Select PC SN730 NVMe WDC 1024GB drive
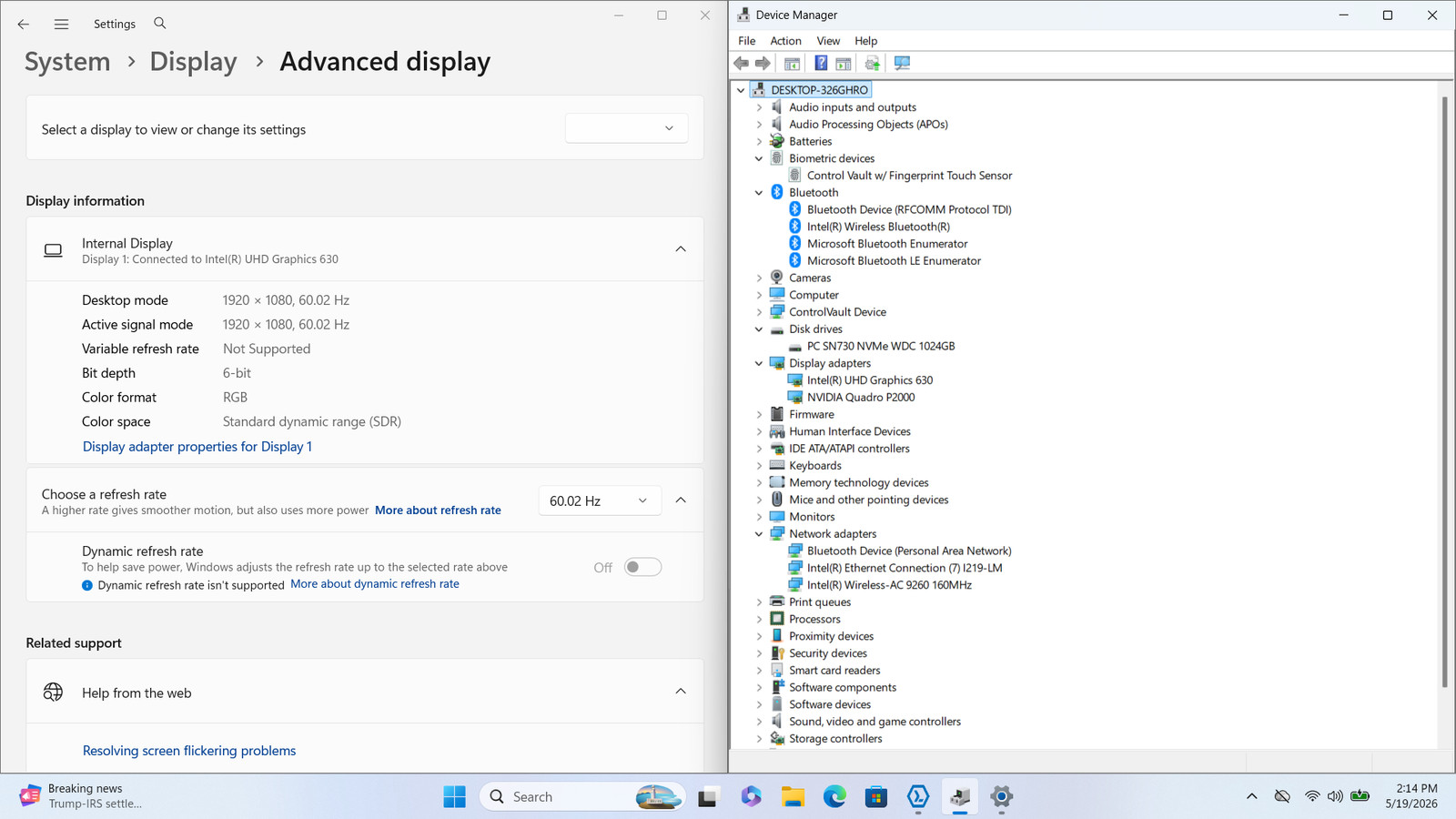 [x=881, y=346]
